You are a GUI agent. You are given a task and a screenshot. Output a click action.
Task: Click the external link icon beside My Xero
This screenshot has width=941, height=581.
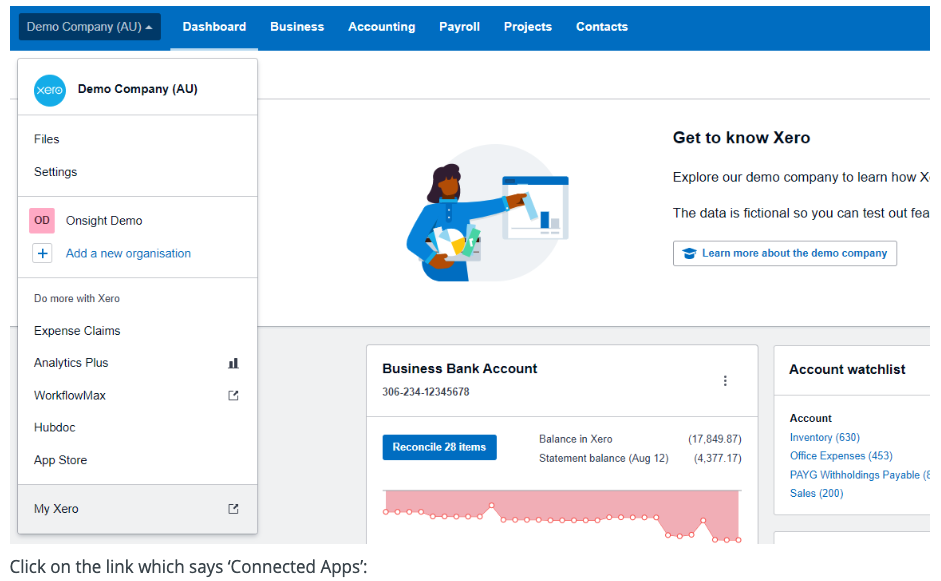[233, 509]
